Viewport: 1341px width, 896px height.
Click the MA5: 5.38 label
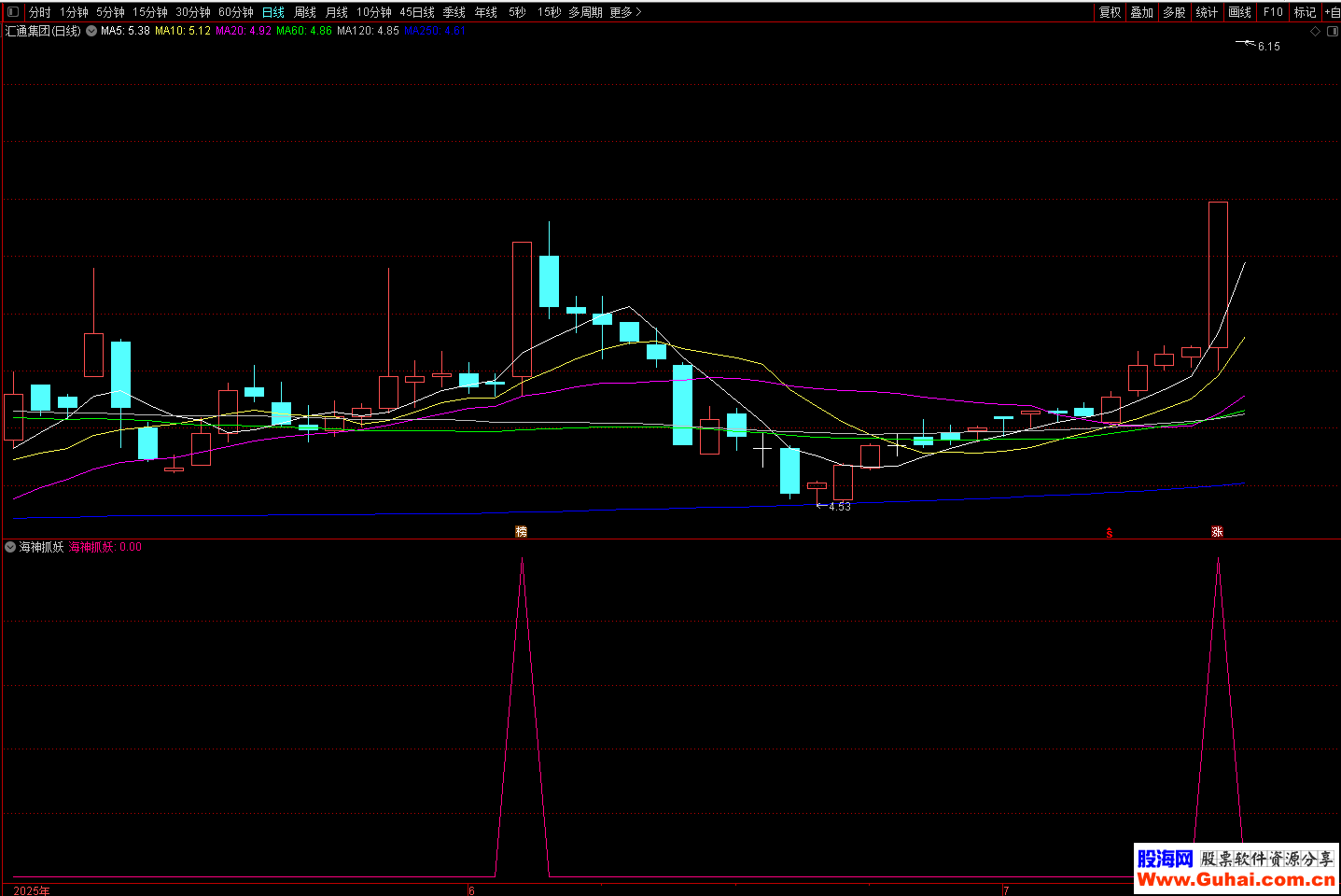[x=125, y=31]
